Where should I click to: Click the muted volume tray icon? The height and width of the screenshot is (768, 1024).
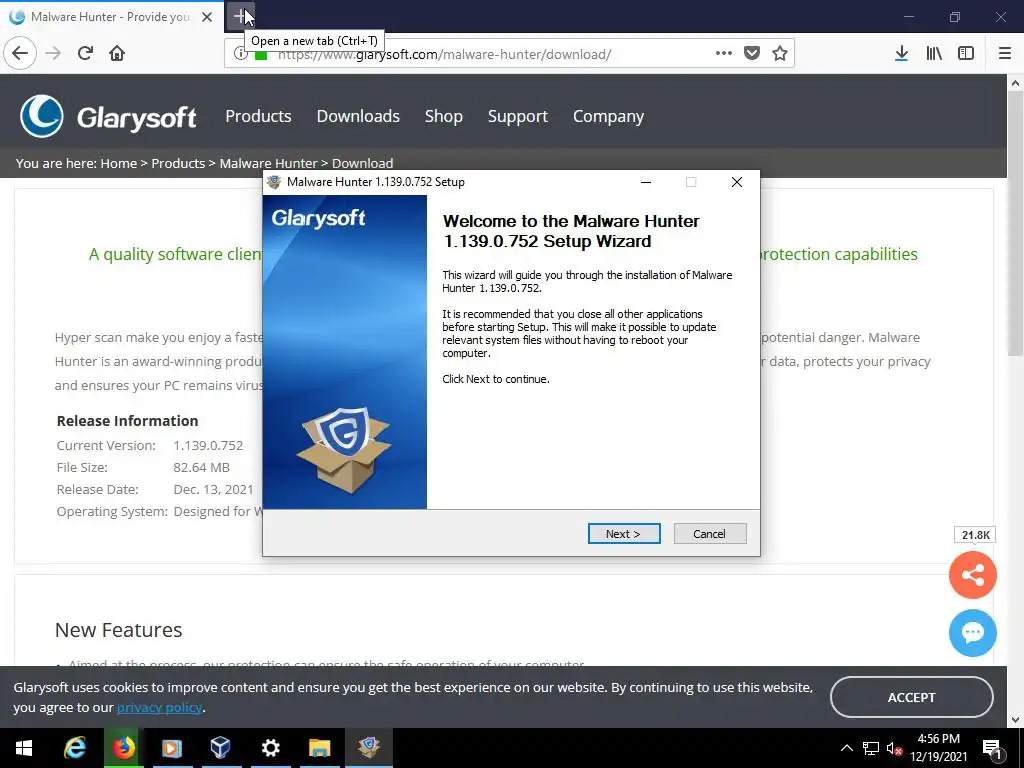(895, 748)
